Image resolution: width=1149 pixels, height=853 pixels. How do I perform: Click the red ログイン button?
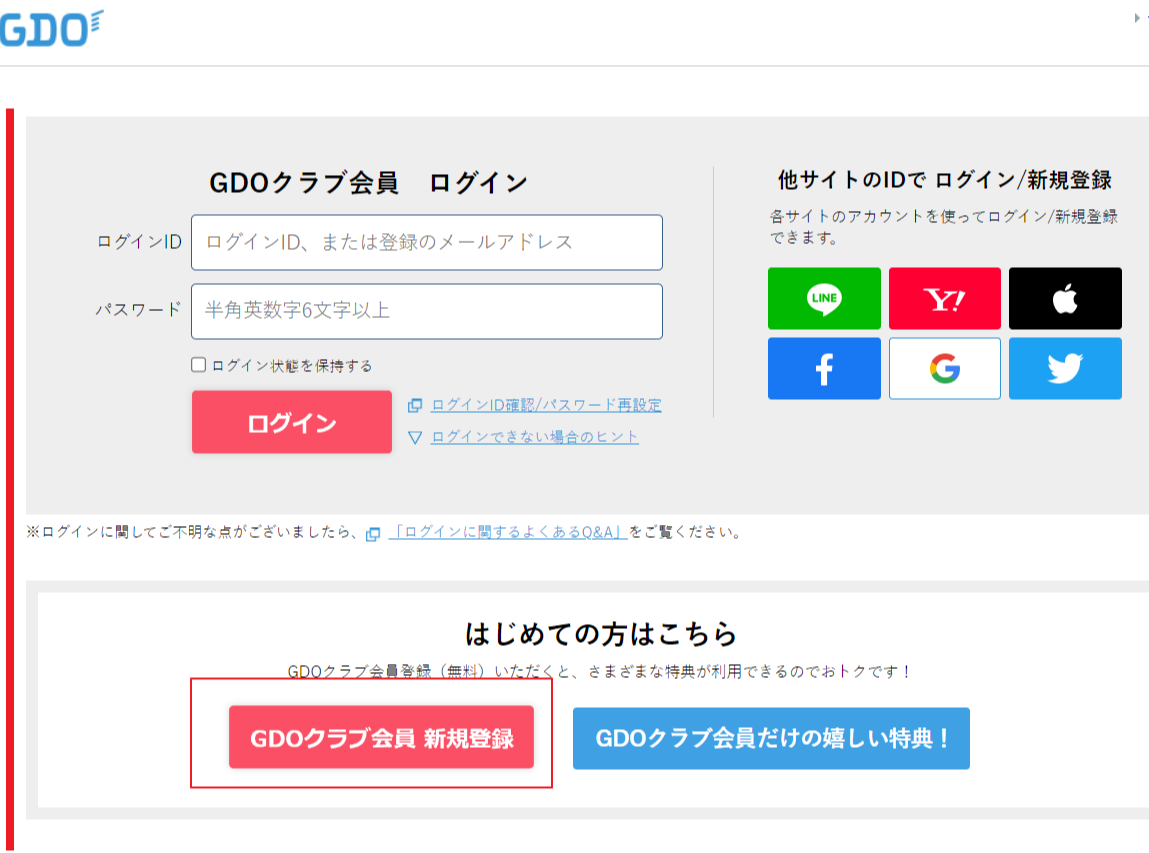[x=292, y=422]
